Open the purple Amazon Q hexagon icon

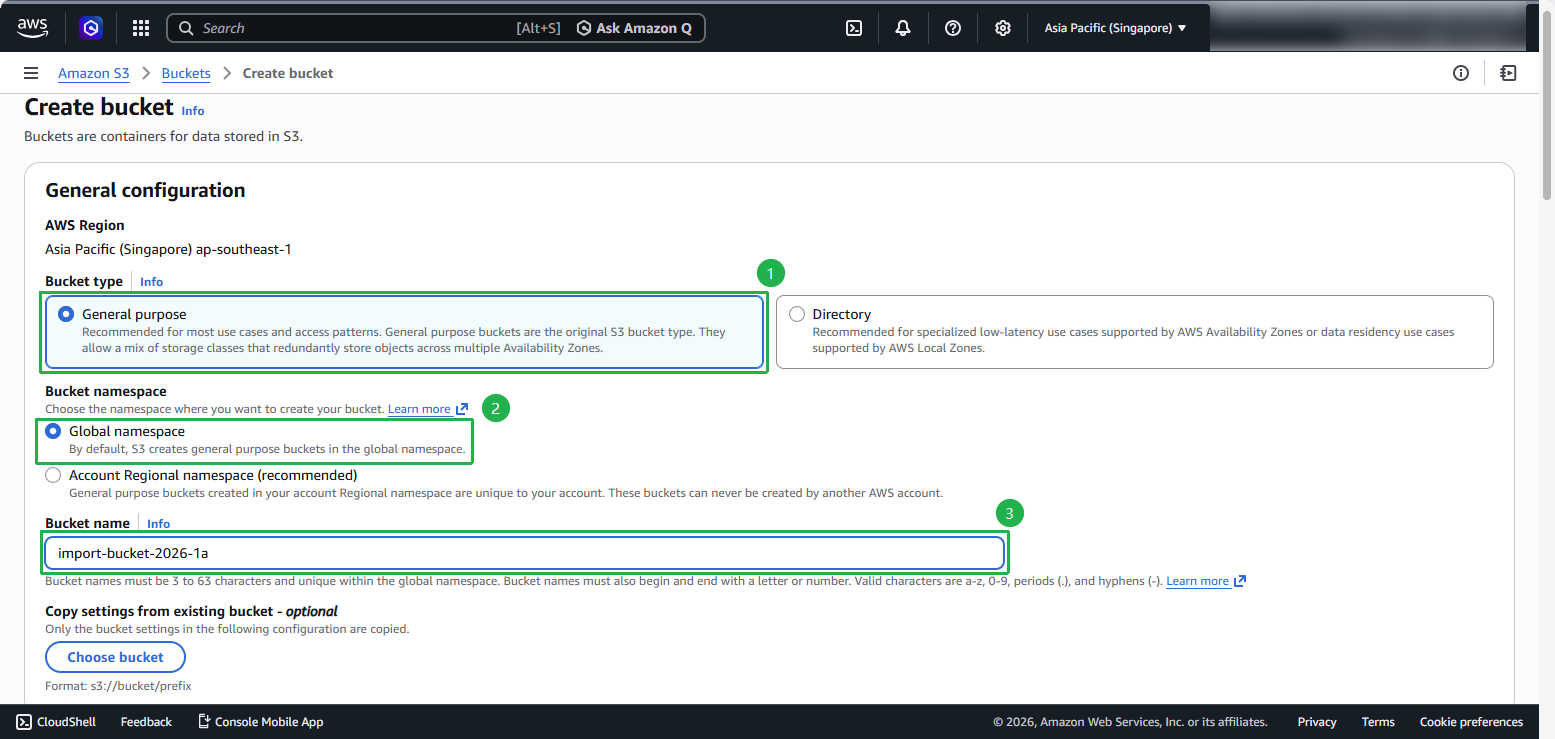click(91, 28)
